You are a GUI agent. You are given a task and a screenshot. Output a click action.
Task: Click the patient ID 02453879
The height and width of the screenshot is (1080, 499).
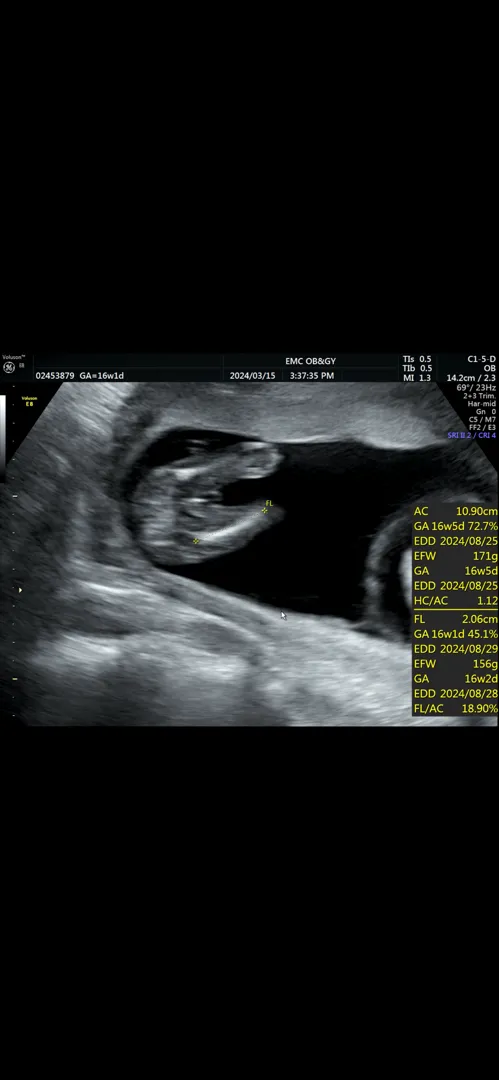pyautogui.click(x=54, y=376)
